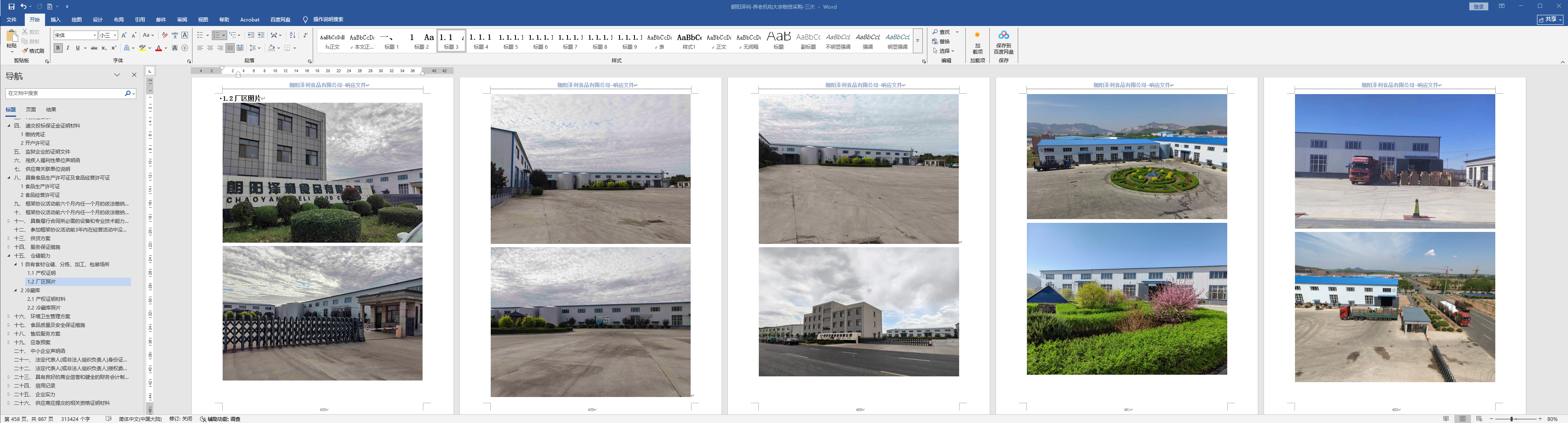Insert enclosed character (带圈字符) icon
1568x423 pixels.
point(185,48)
